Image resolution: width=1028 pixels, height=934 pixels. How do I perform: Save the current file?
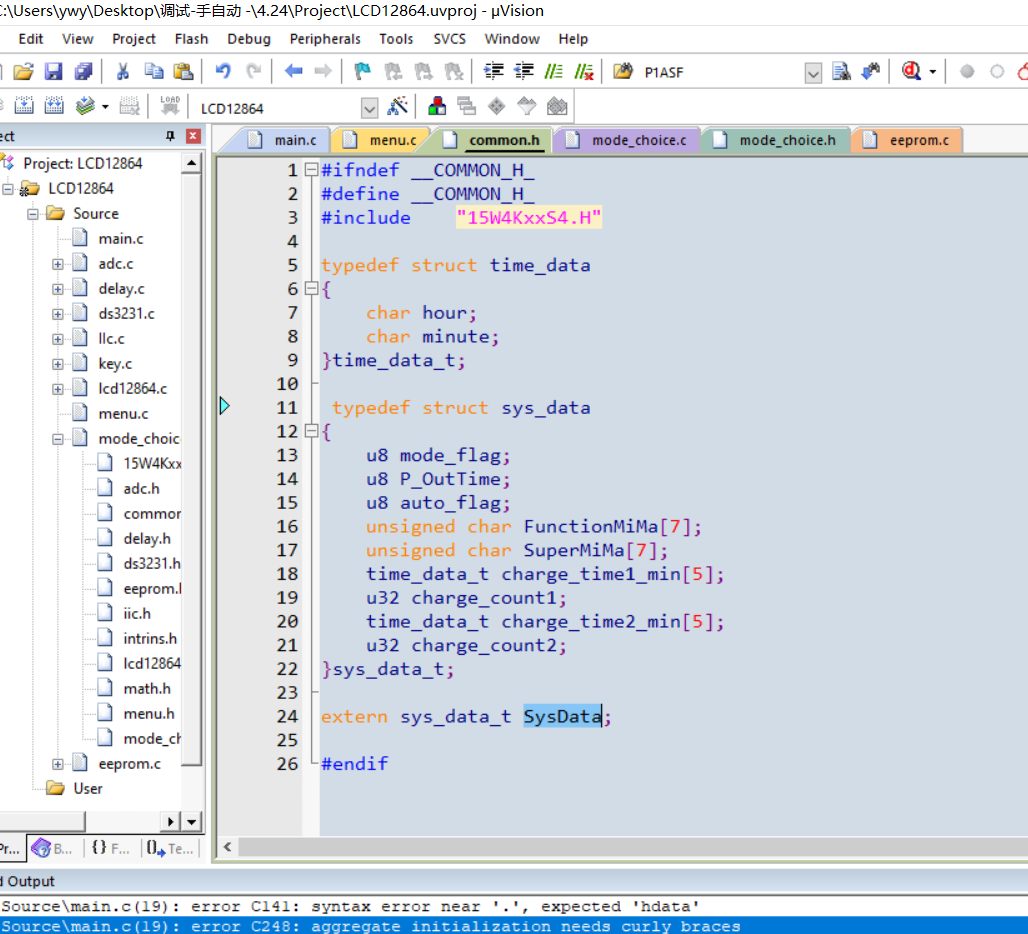(x=53, y=71)
